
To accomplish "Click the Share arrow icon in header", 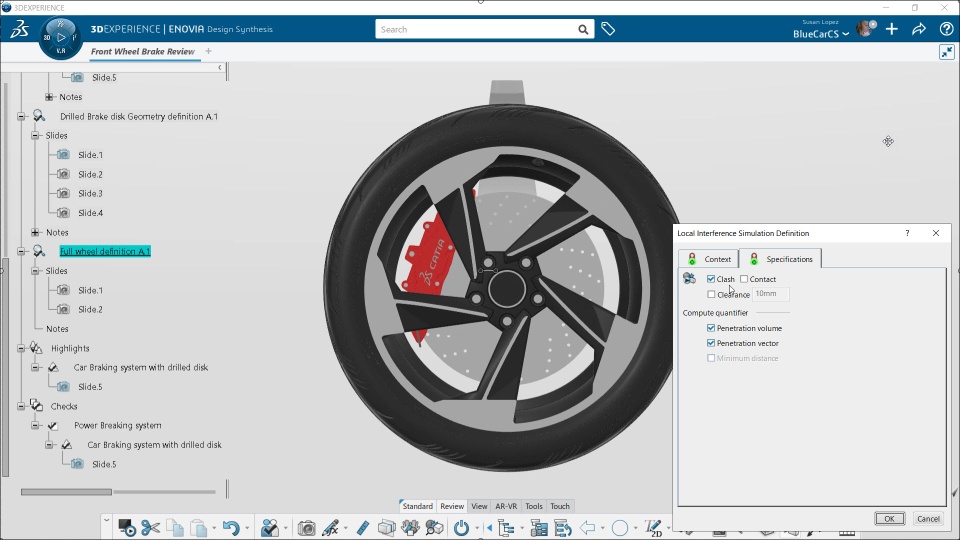I will tap(919, 29).
